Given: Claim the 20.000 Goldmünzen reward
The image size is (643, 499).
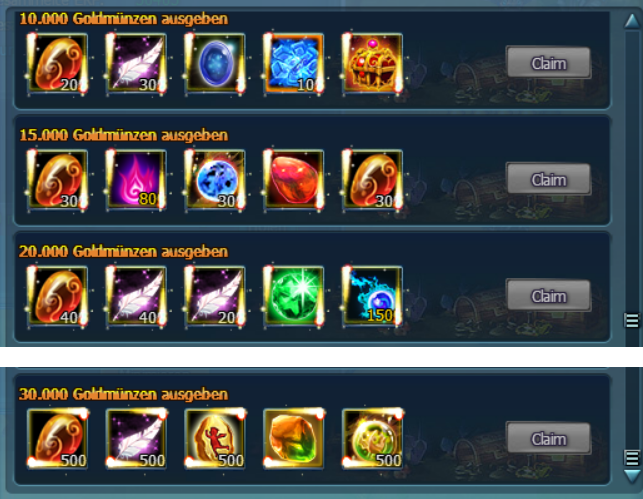Looking at the screenshot, I should coord(549,296).
